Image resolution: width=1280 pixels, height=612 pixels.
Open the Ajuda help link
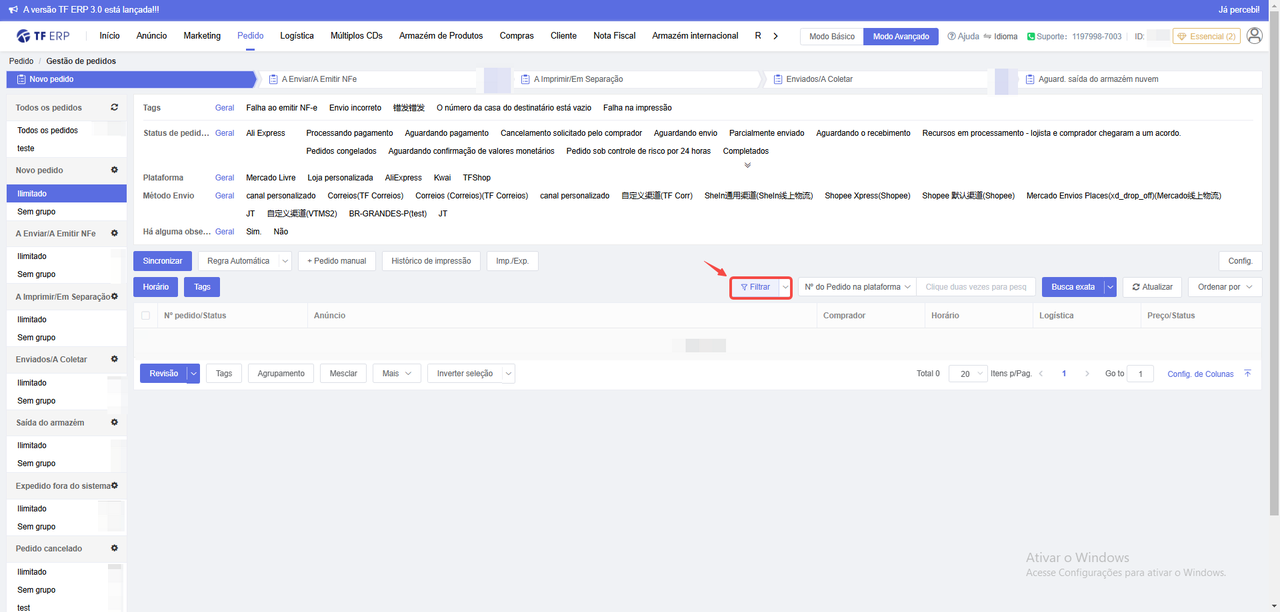click(963, 37)
